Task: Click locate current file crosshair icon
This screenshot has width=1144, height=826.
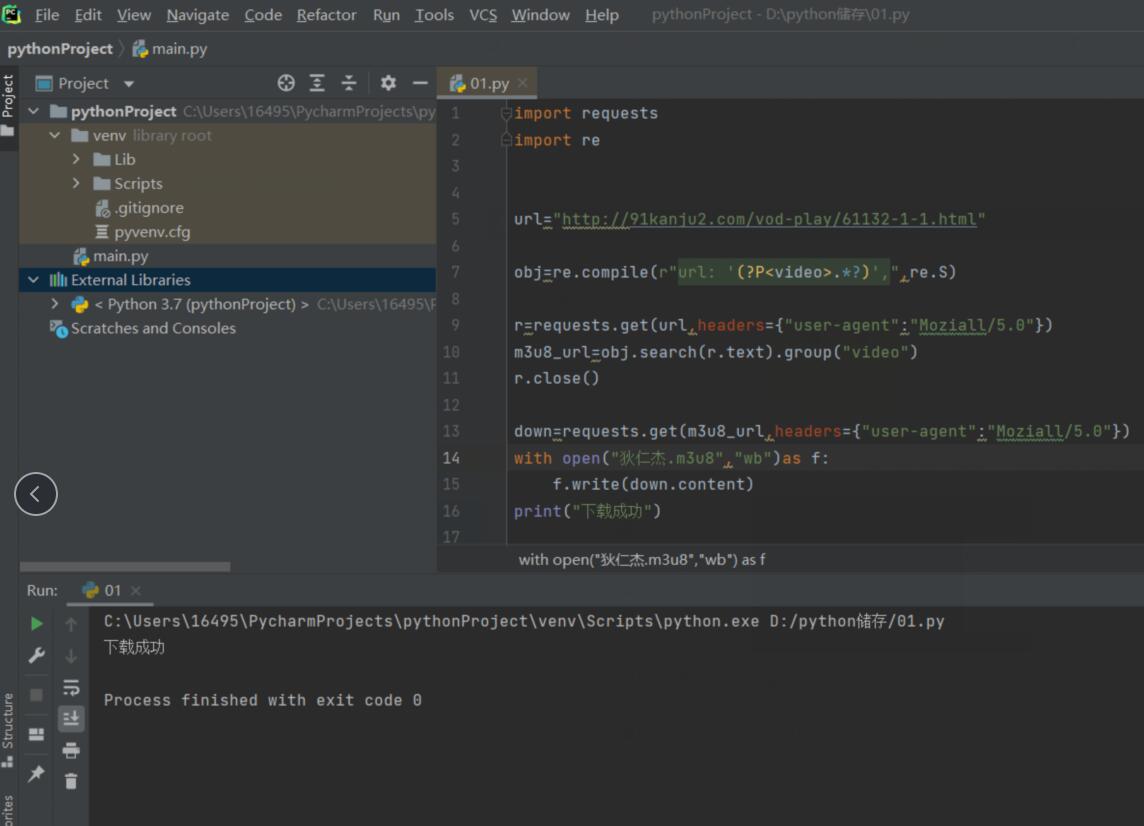Action: [x=286, y=83]
